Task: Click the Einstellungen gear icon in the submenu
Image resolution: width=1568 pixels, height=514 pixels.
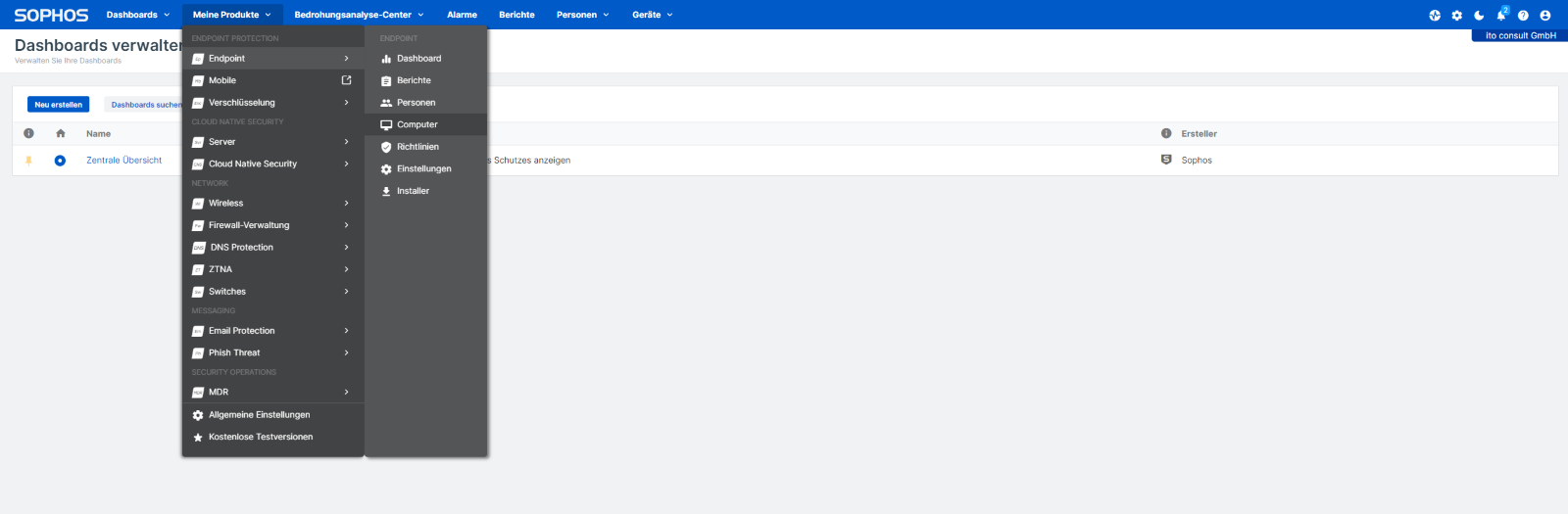Action: point(386,168)
